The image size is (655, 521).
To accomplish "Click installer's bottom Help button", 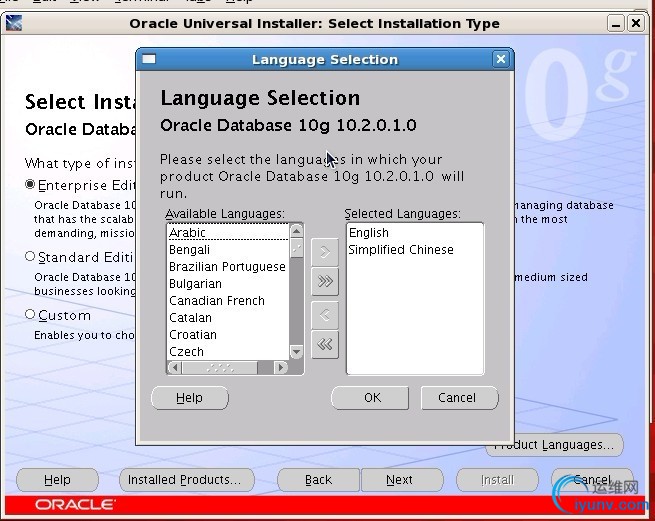I will click(x=57, y=480).
